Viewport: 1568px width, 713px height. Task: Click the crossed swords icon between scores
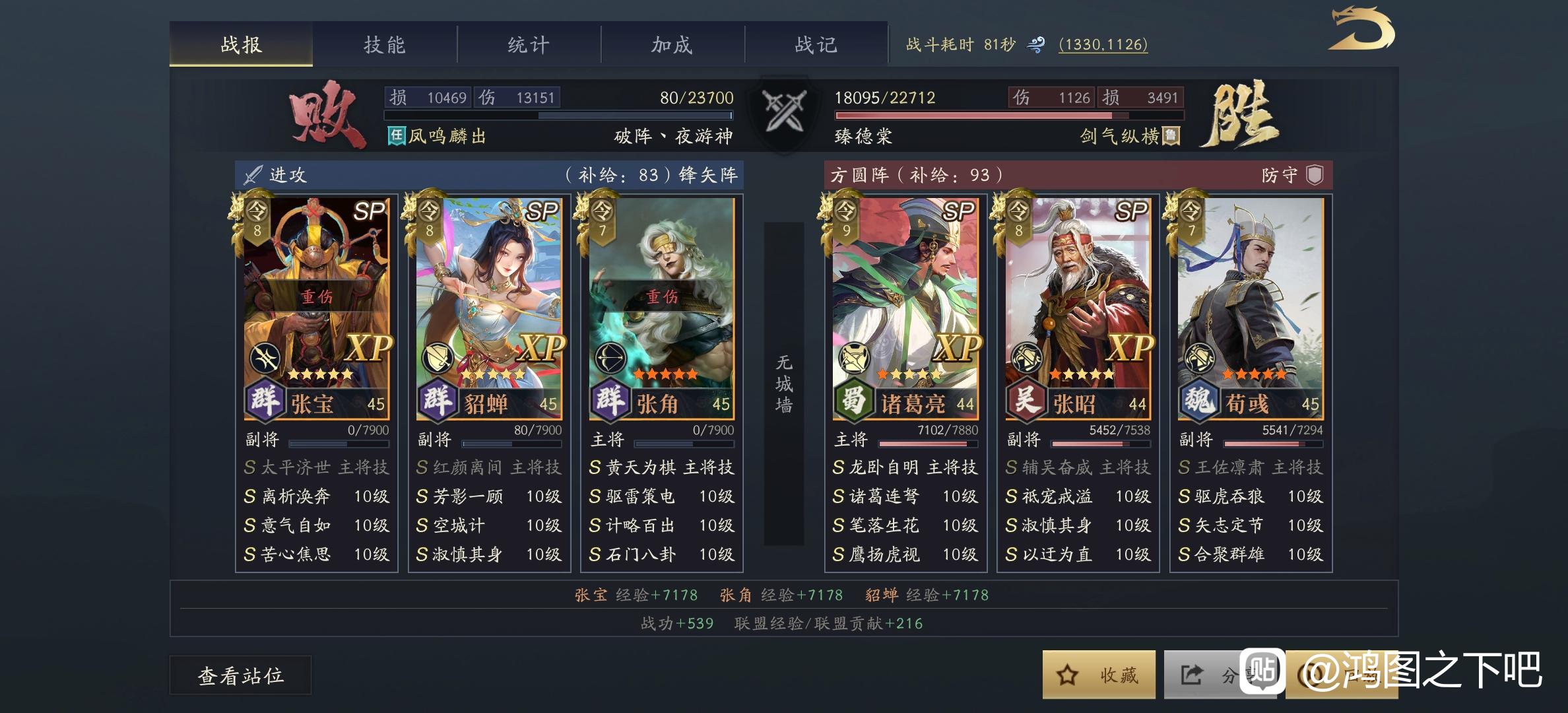point(784,110)
